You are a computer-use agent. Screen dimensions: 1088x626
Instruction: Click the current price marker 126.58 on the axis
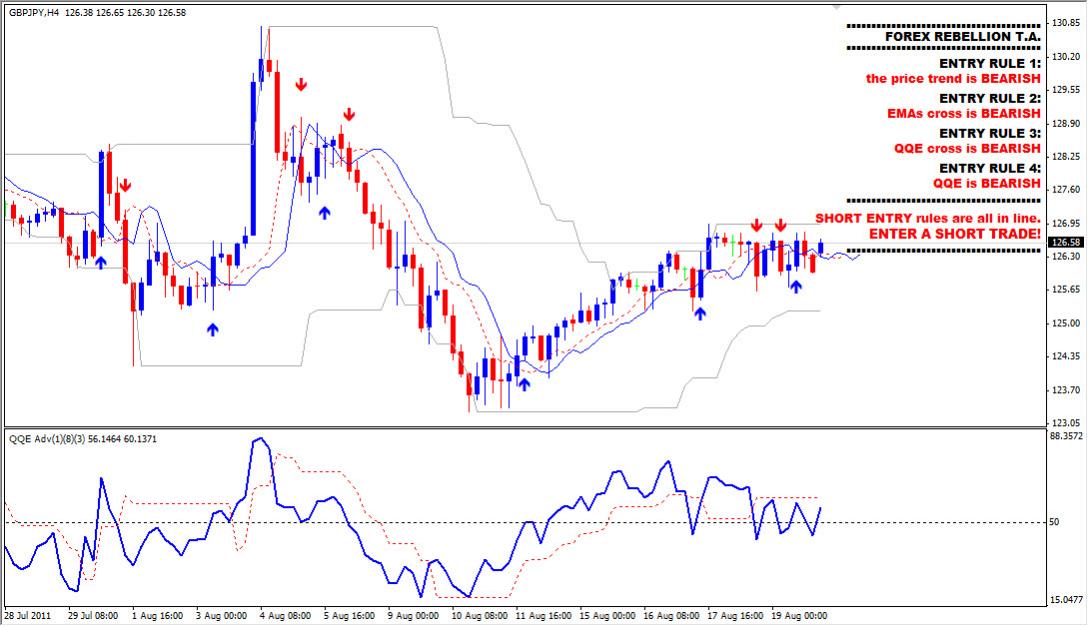click(x=1066, y=242)
